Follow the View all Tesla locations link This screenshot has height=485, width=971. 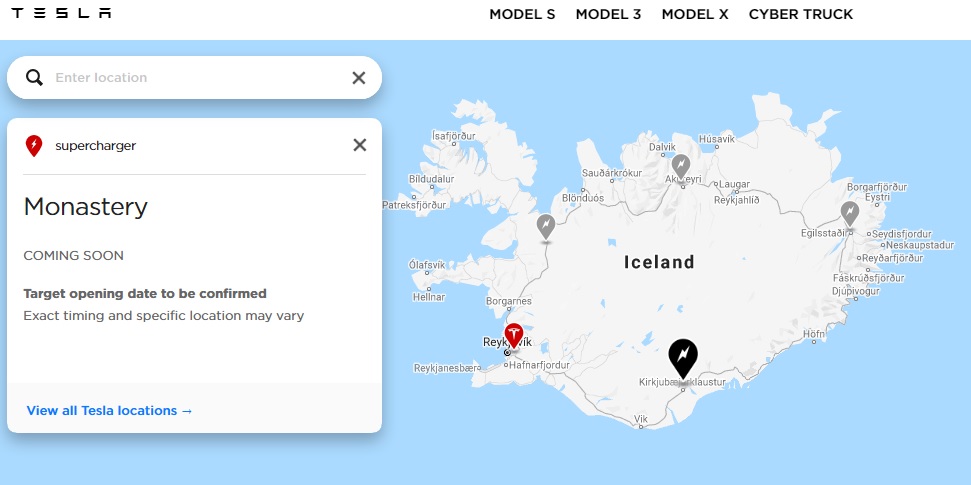pyautogui.click(x=110, y=411)
